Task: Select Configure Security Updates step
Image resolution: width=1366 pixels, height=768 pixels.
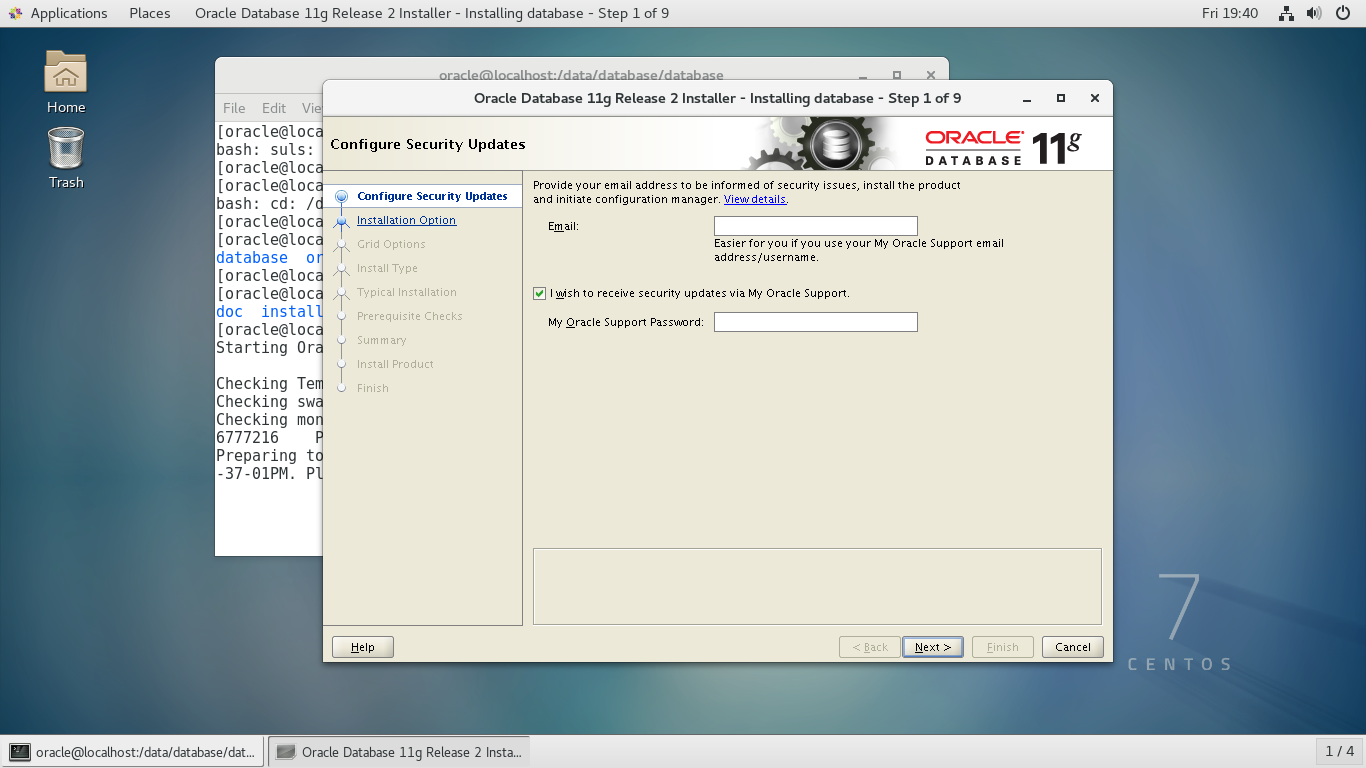Action: pos(432,196)
